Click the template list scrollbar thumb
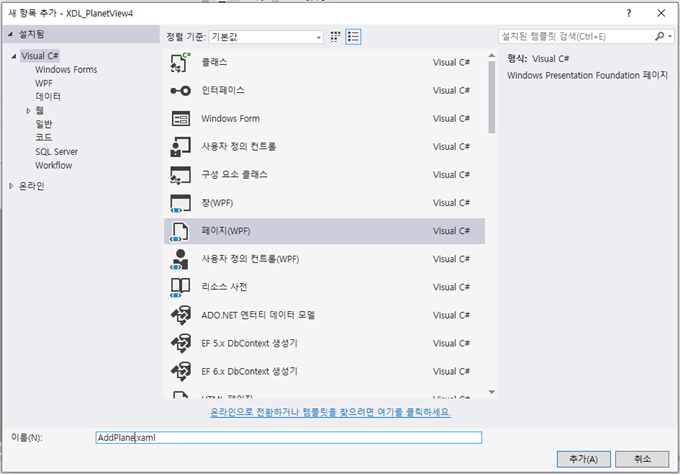 (492, 97)
